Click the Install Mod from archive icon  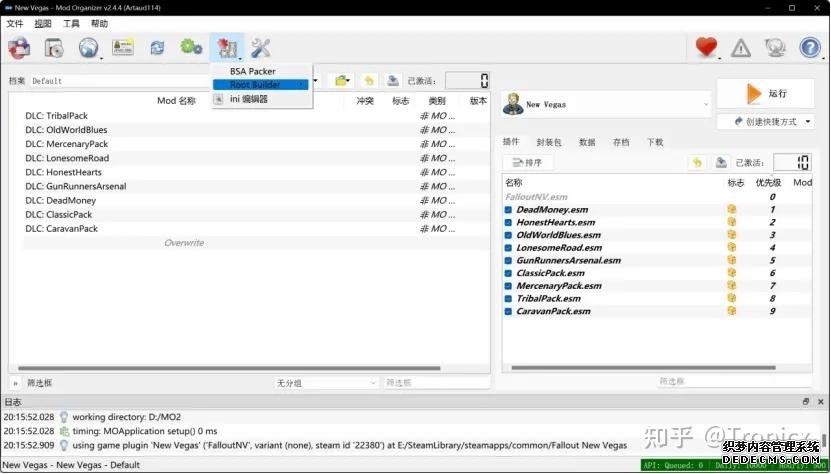(x=54, y=47)
